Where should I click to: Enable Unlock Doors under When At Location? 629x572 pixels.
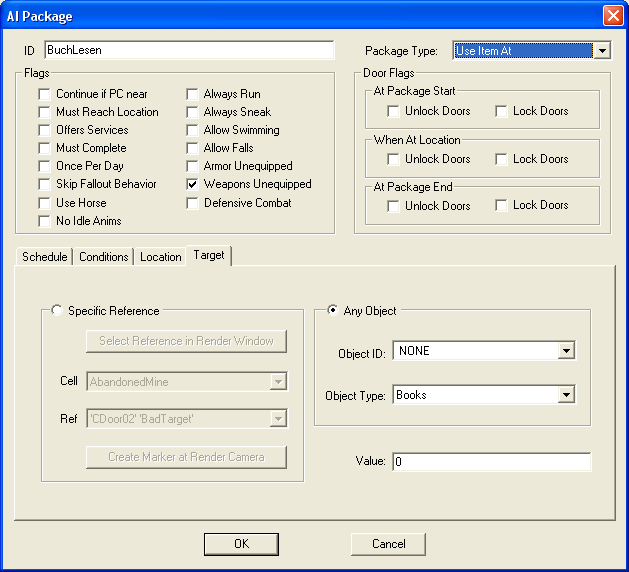pos(394,159)
